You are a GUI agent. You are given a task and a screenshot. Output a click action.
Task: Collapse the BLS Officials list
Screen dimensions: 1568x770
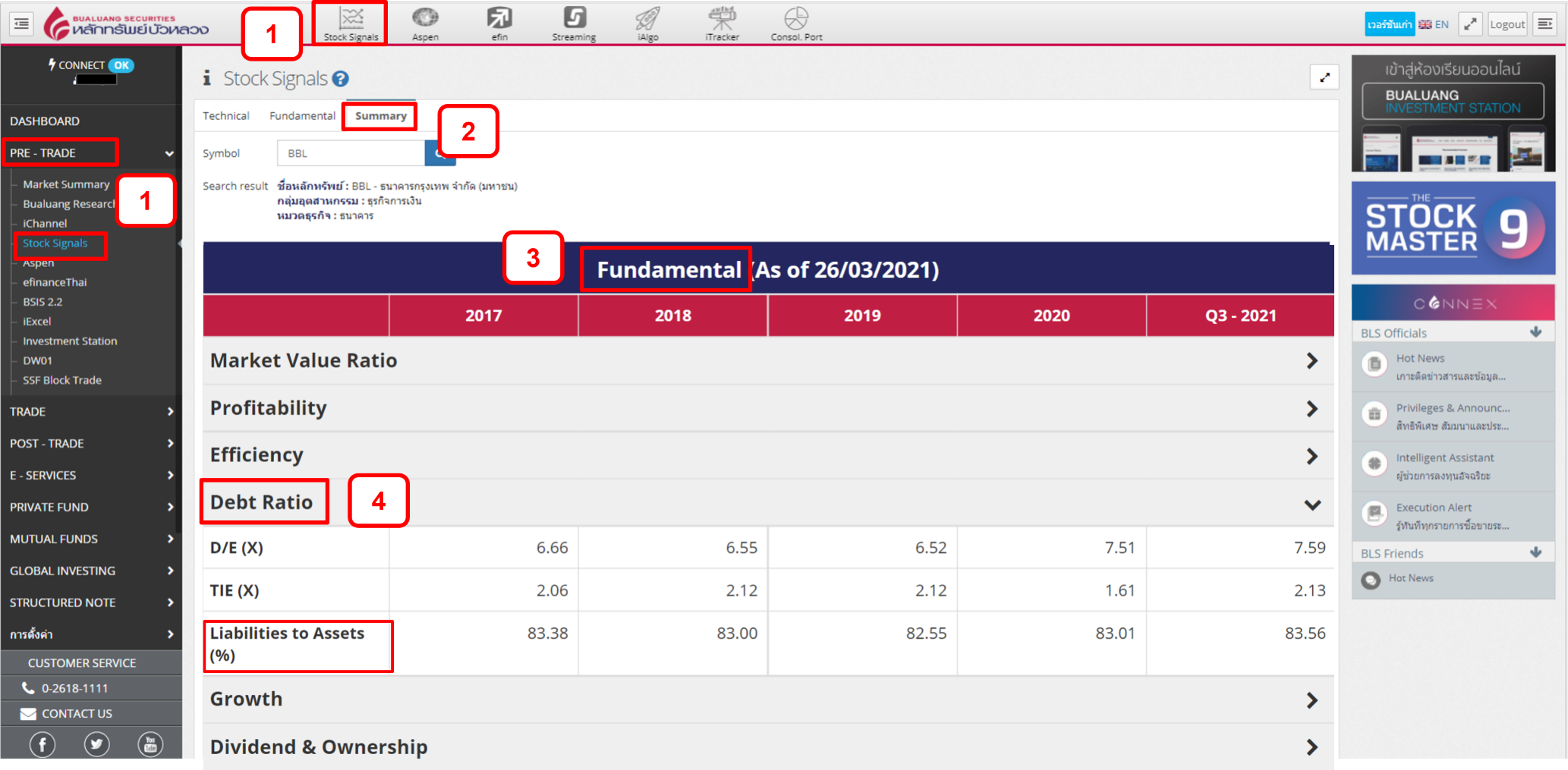[1535, 332]
